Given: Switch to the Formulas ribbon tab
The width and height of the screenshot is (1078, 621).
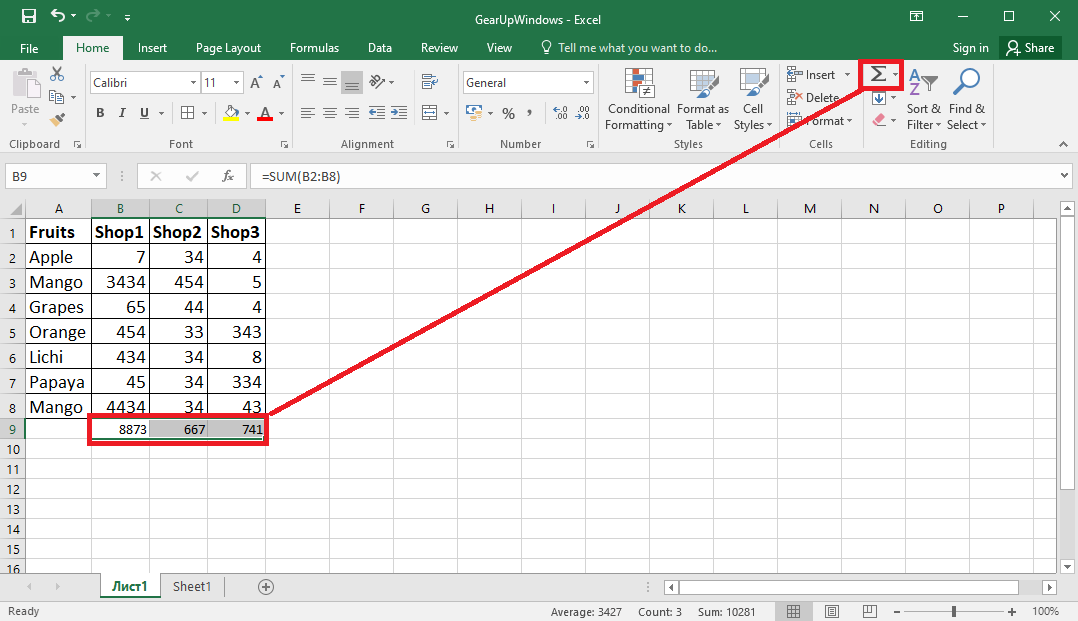Looking at the screenshot, I should [x=314, y=47].
